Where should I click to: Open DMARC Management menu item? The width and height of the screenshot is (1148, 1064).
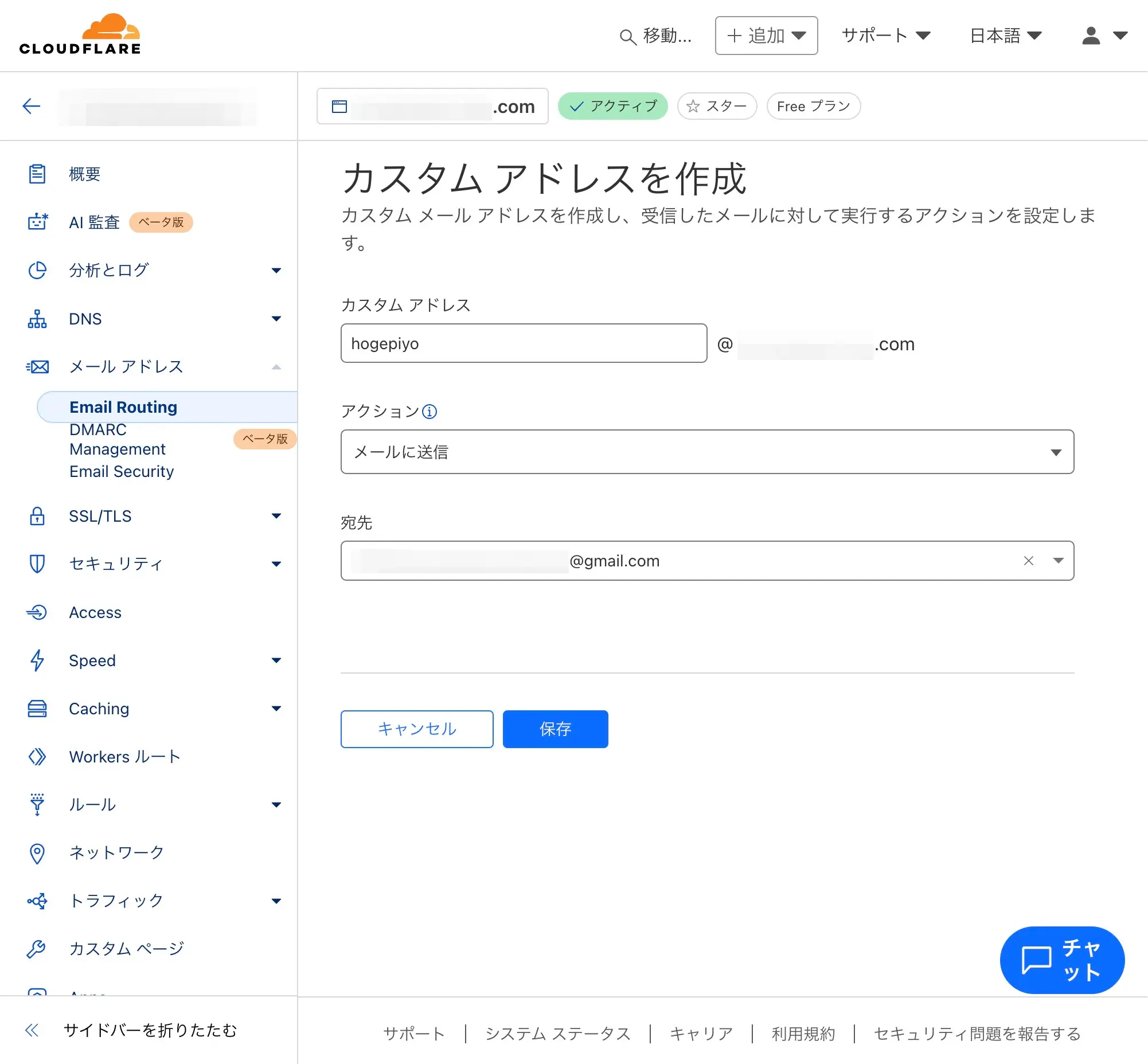pos(118,439)
